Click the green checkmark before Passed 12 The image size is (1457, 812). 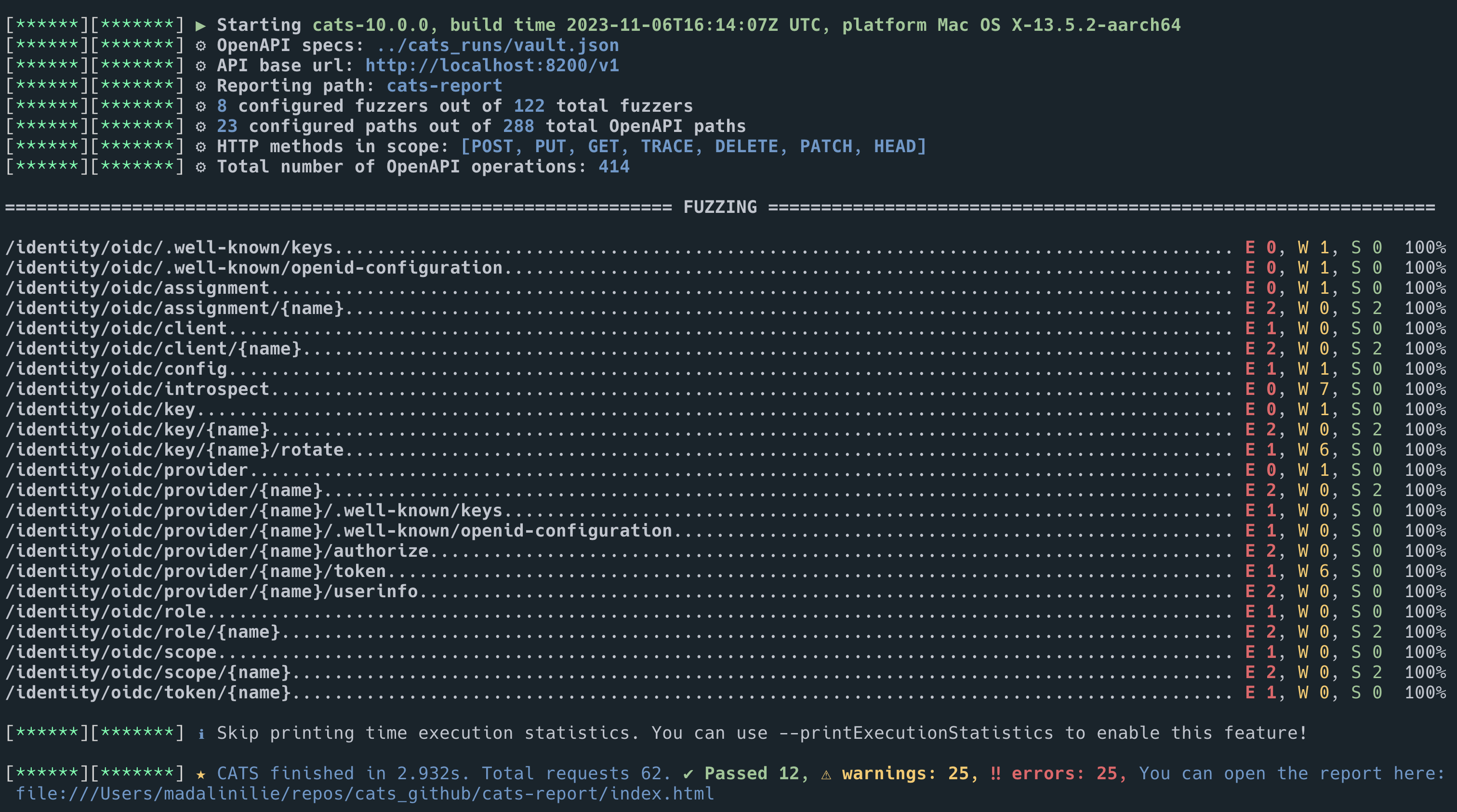[x=688, y=773]
